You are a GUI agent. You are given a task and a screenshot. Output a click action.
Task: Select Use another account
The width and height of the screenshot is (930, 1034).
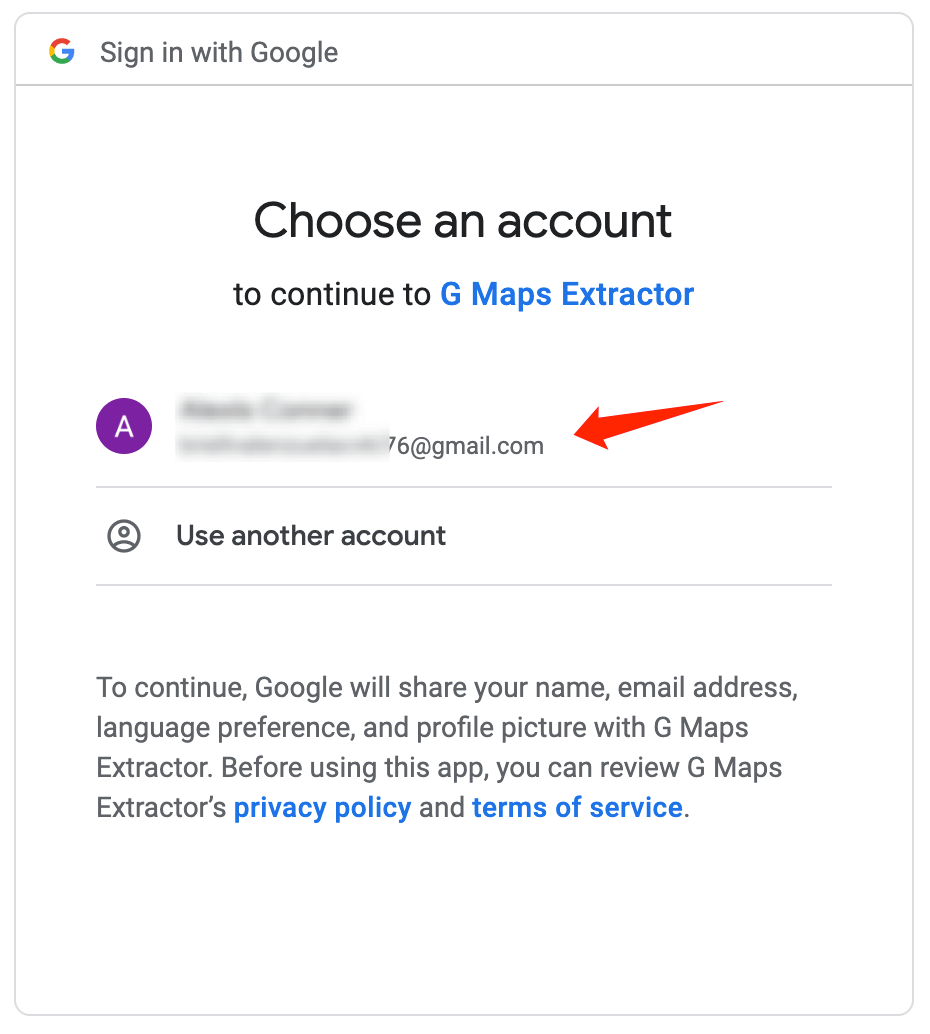click(464, 536)
